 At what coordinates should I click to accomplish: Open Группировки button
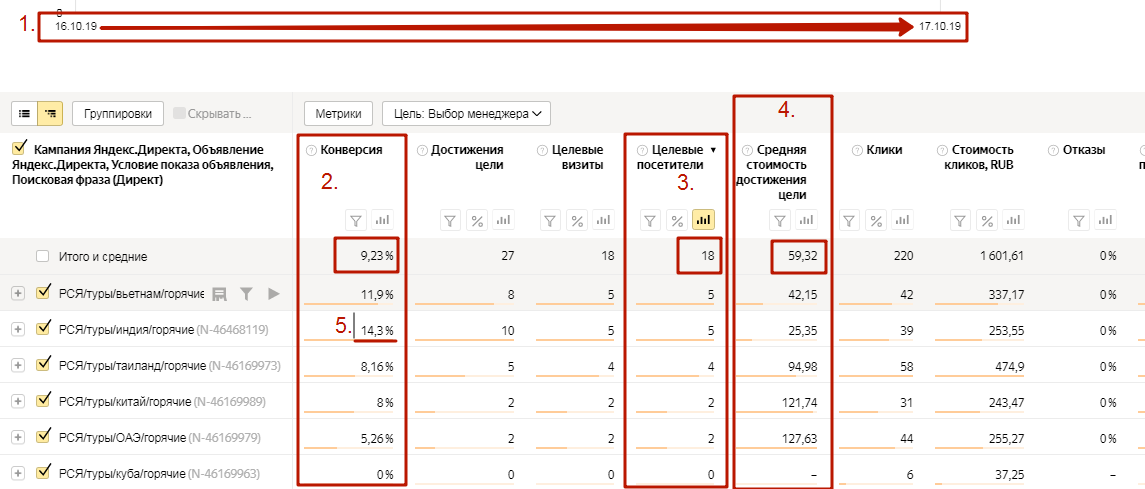tap(118, 113)
